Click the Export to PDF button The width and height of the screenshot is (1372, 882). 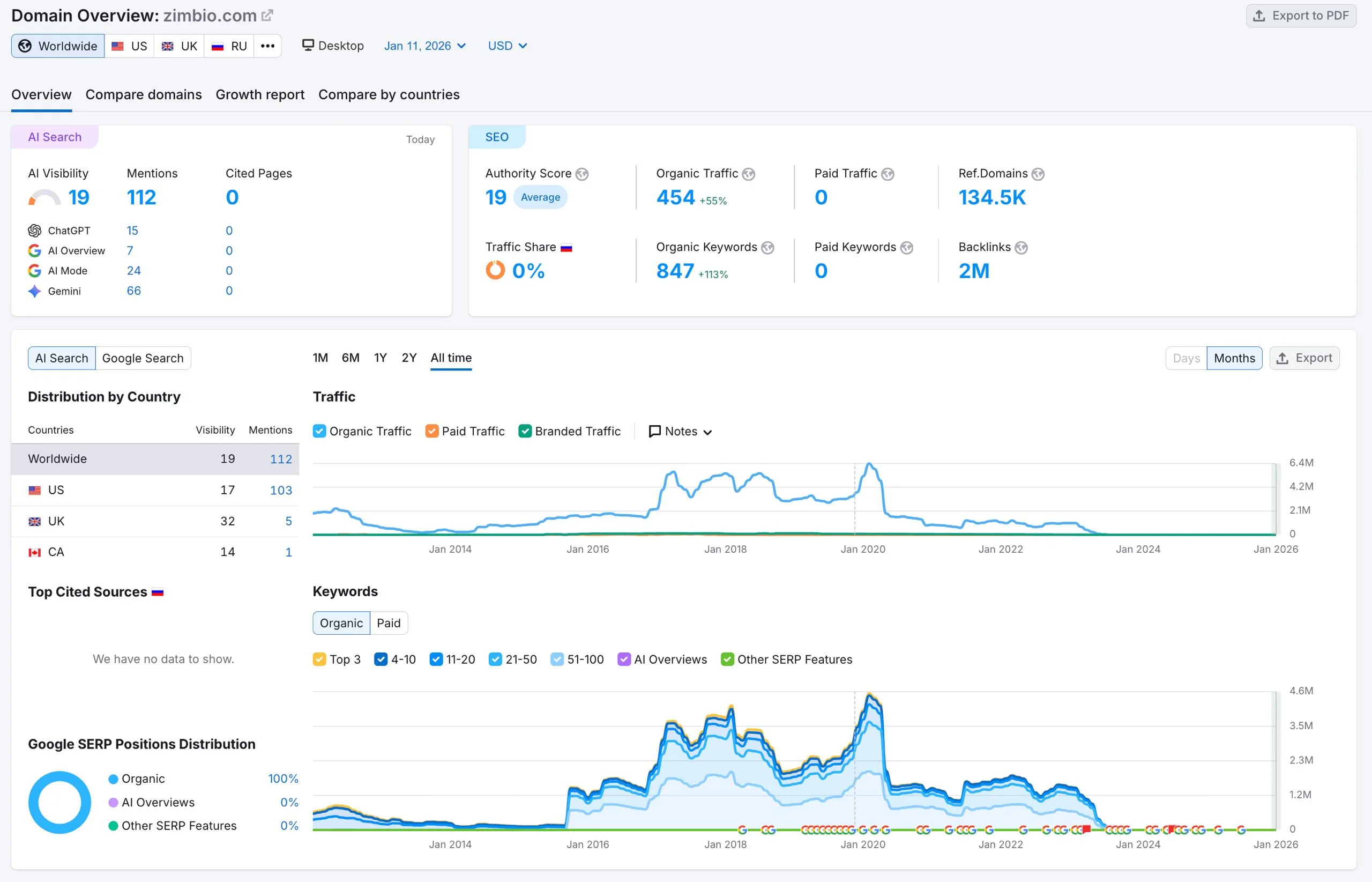pyautogui.click(x=1300, y=16)
